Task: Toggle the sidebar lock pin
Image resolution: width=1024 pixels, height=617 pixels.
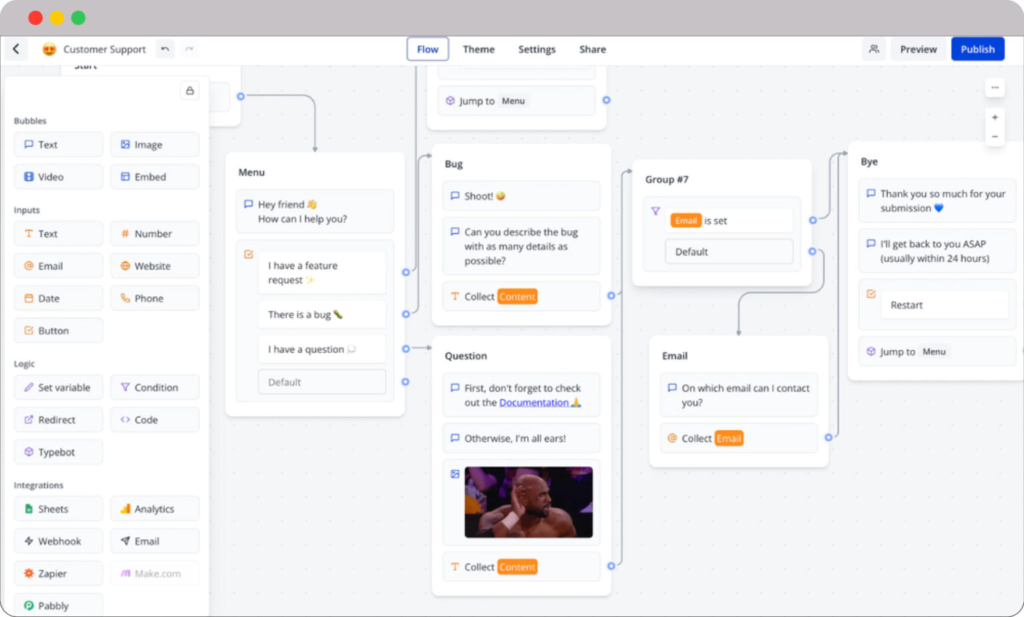Action: (189, 90)
